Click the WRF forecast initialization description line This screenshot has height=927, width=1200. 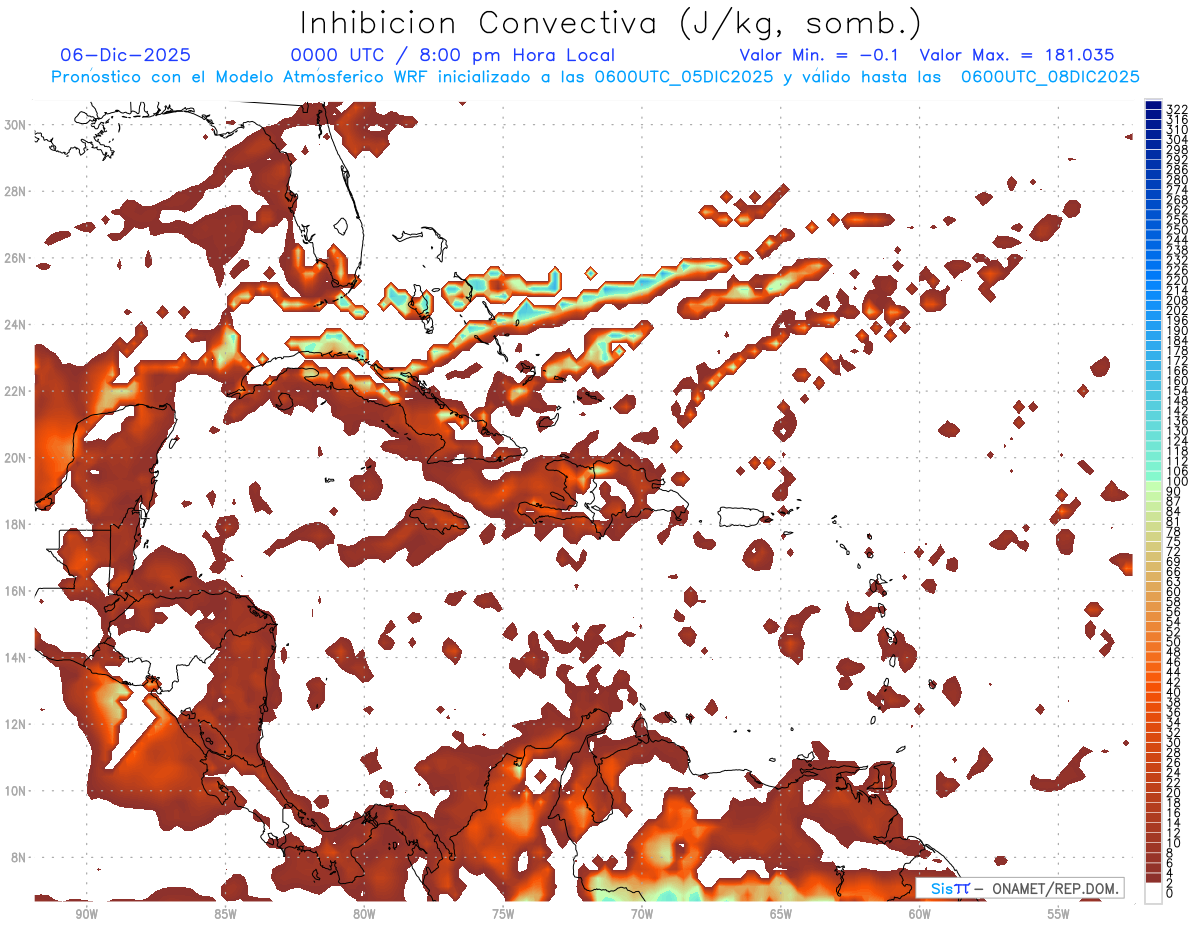tap(595, 77)
